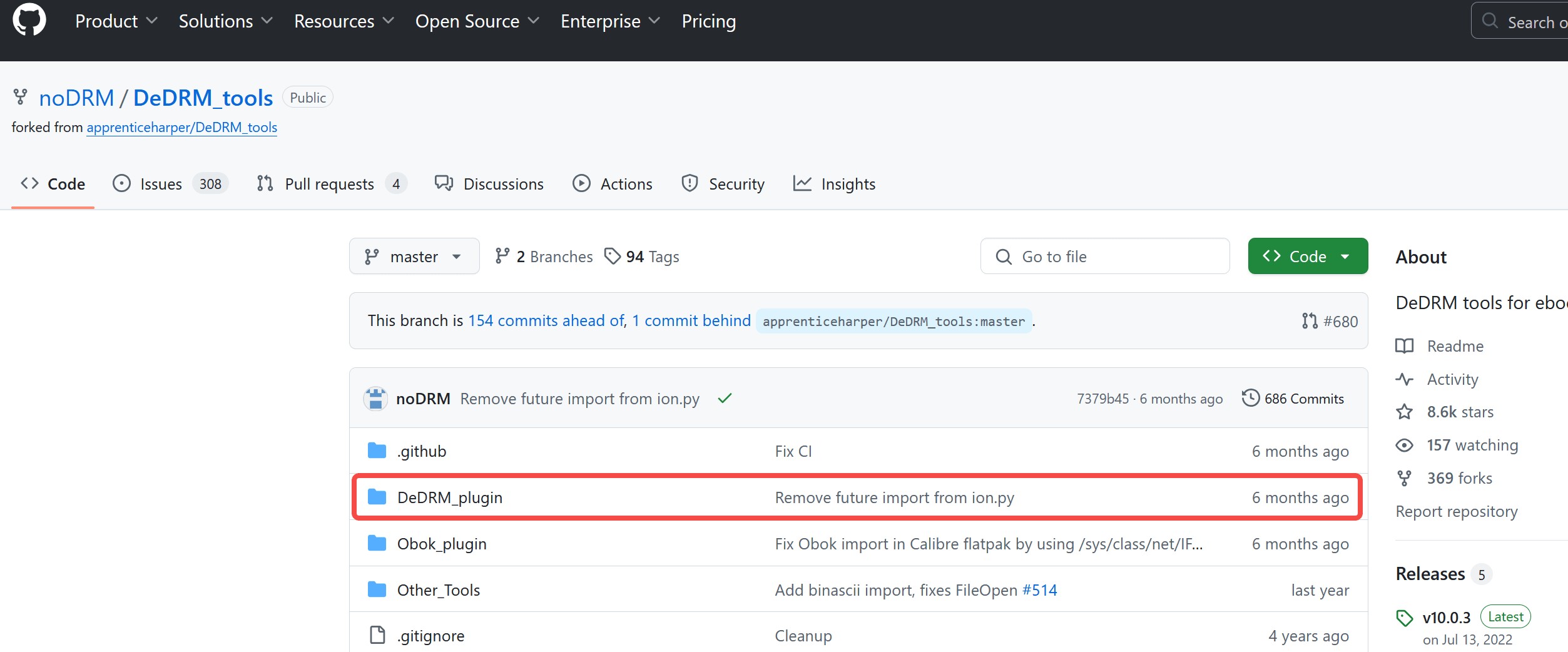Open the Pull requests tab
Image resolution: width=1568 pixels, height=652 pixels.
(332, 184)
